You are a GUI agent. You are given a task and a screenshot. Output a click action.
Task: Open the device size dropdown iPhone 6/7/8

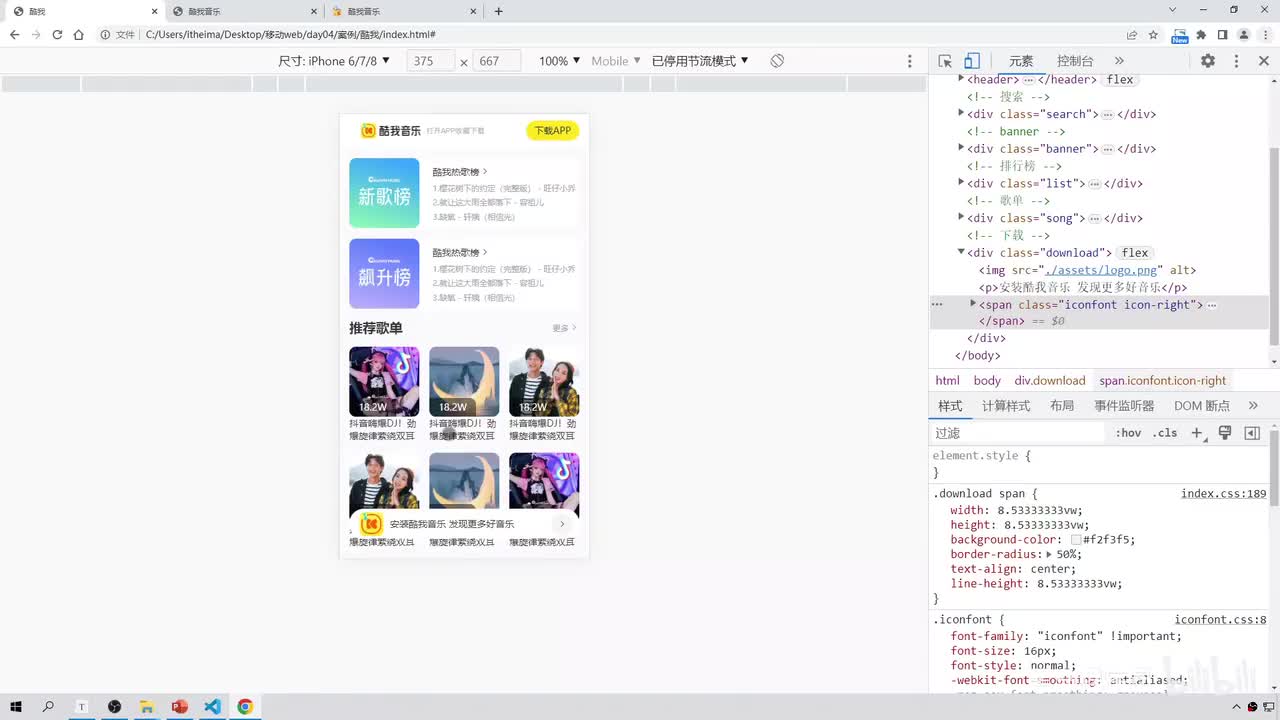point(334,61)
